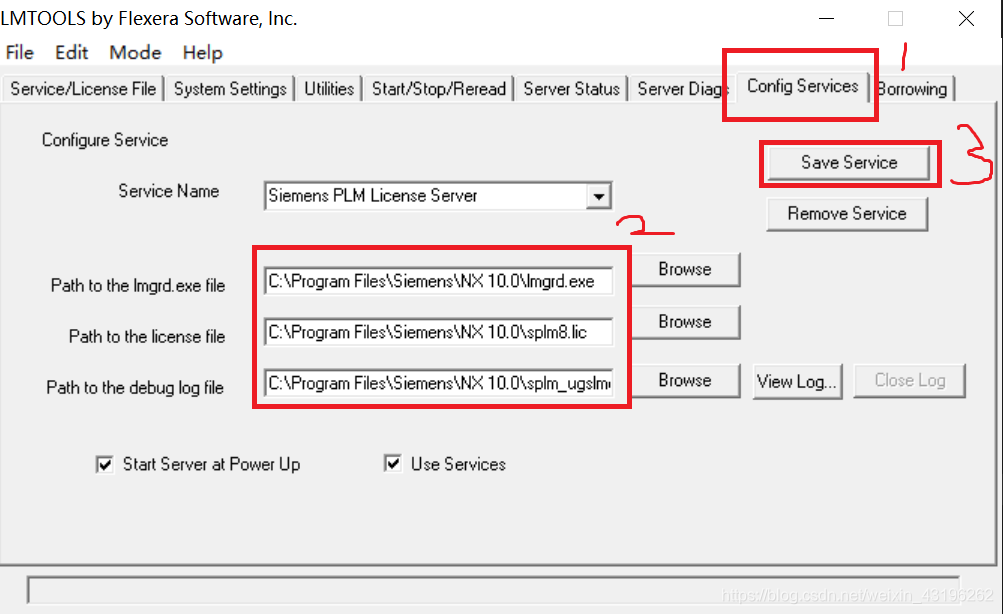
Task: Minimize the LMTOOLS window
Action: click(x=826, y=19)
